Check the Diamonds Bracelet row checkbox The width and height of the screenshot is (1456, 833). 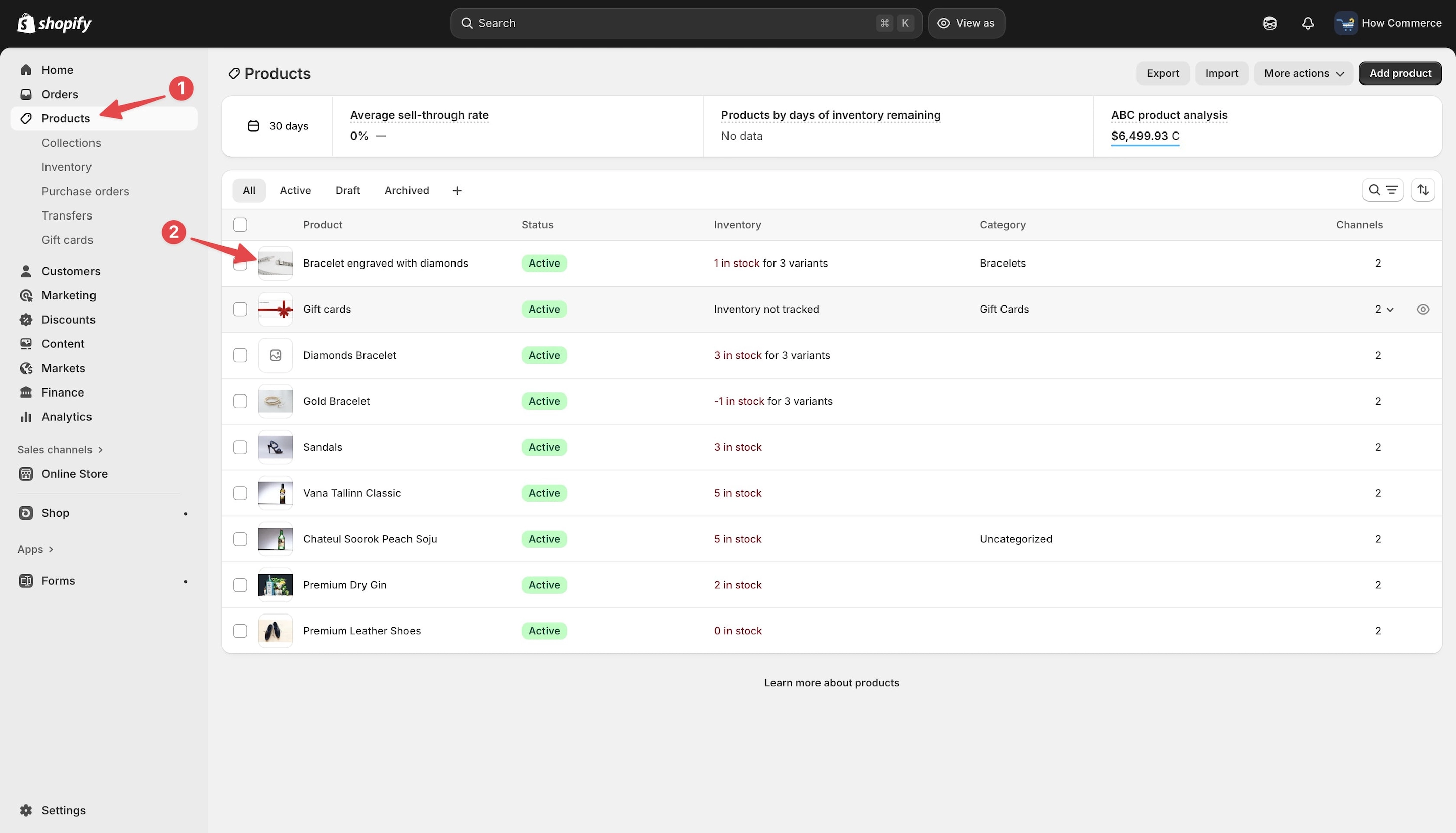click(x=240, y=355)
